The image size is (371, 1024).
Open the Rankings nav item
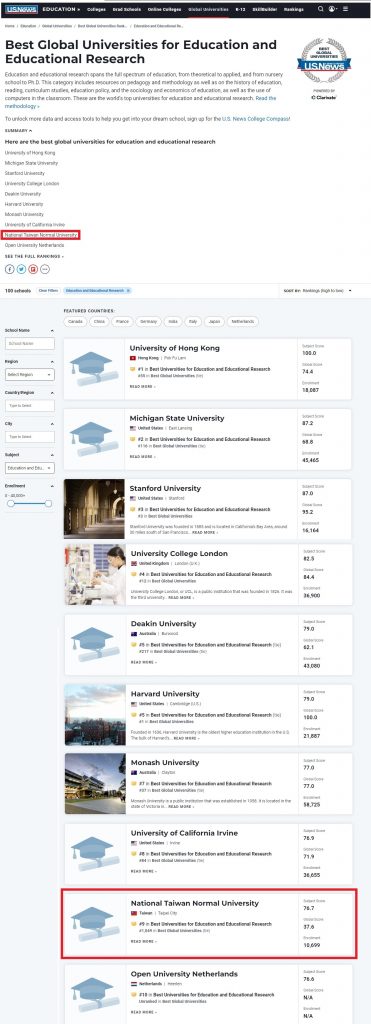(x=294, y=9)
